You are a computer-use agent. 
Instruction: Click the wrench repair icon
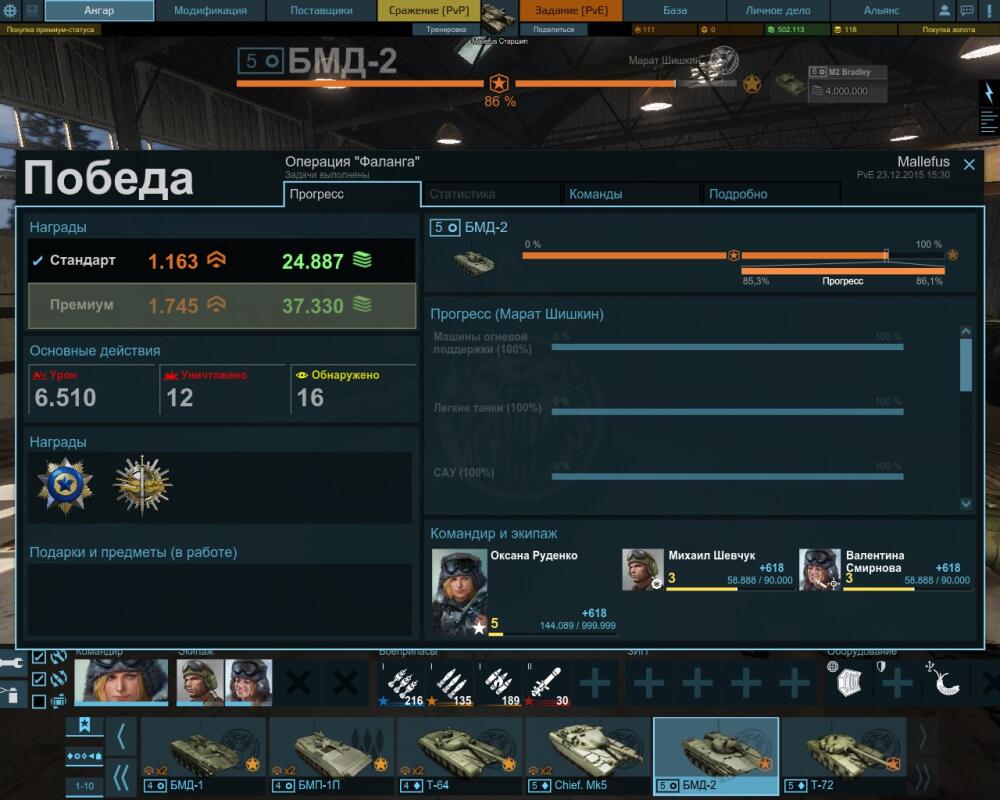pos(12,663)
